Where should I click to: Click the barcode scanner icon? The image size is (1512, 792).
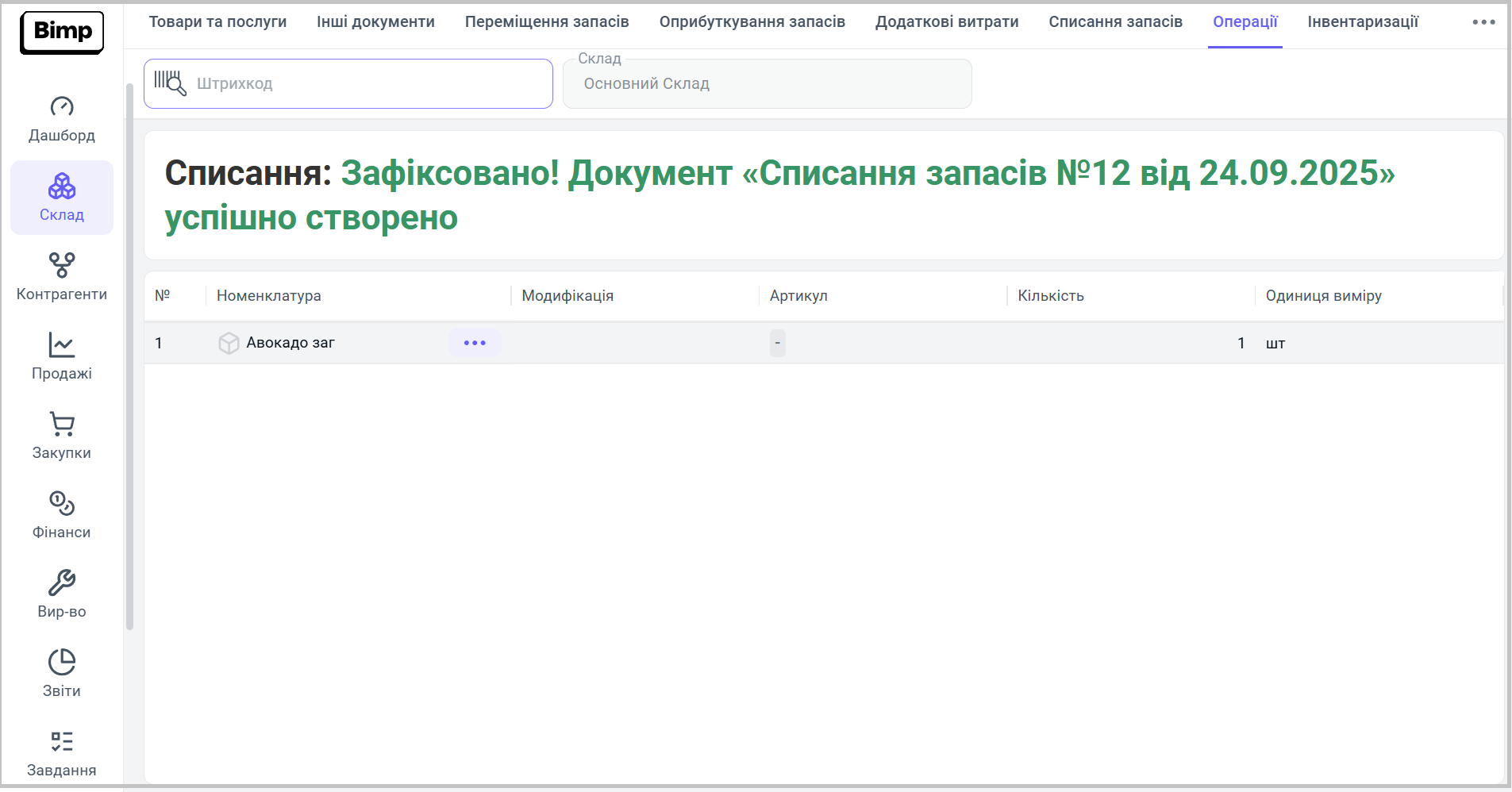click(x=170, y=83)
